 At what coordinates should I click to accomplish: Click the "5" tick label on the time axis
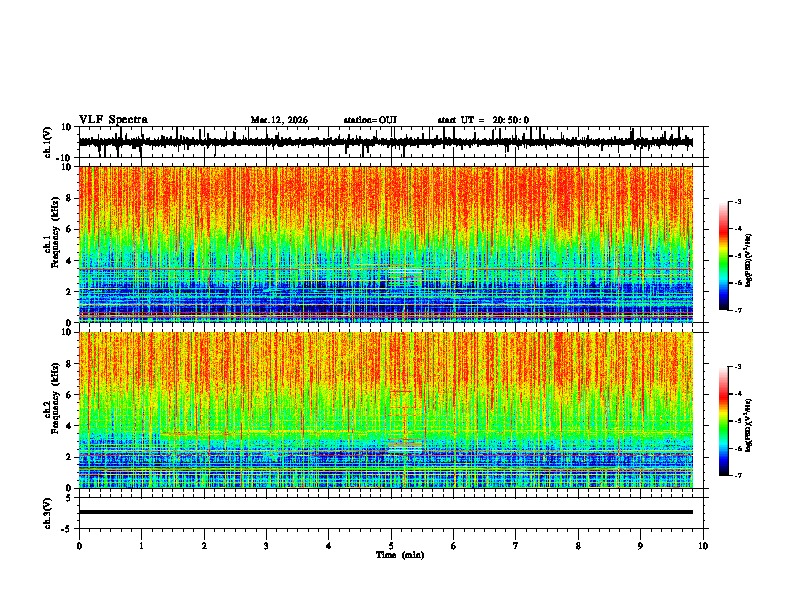(x=391, y=546)
